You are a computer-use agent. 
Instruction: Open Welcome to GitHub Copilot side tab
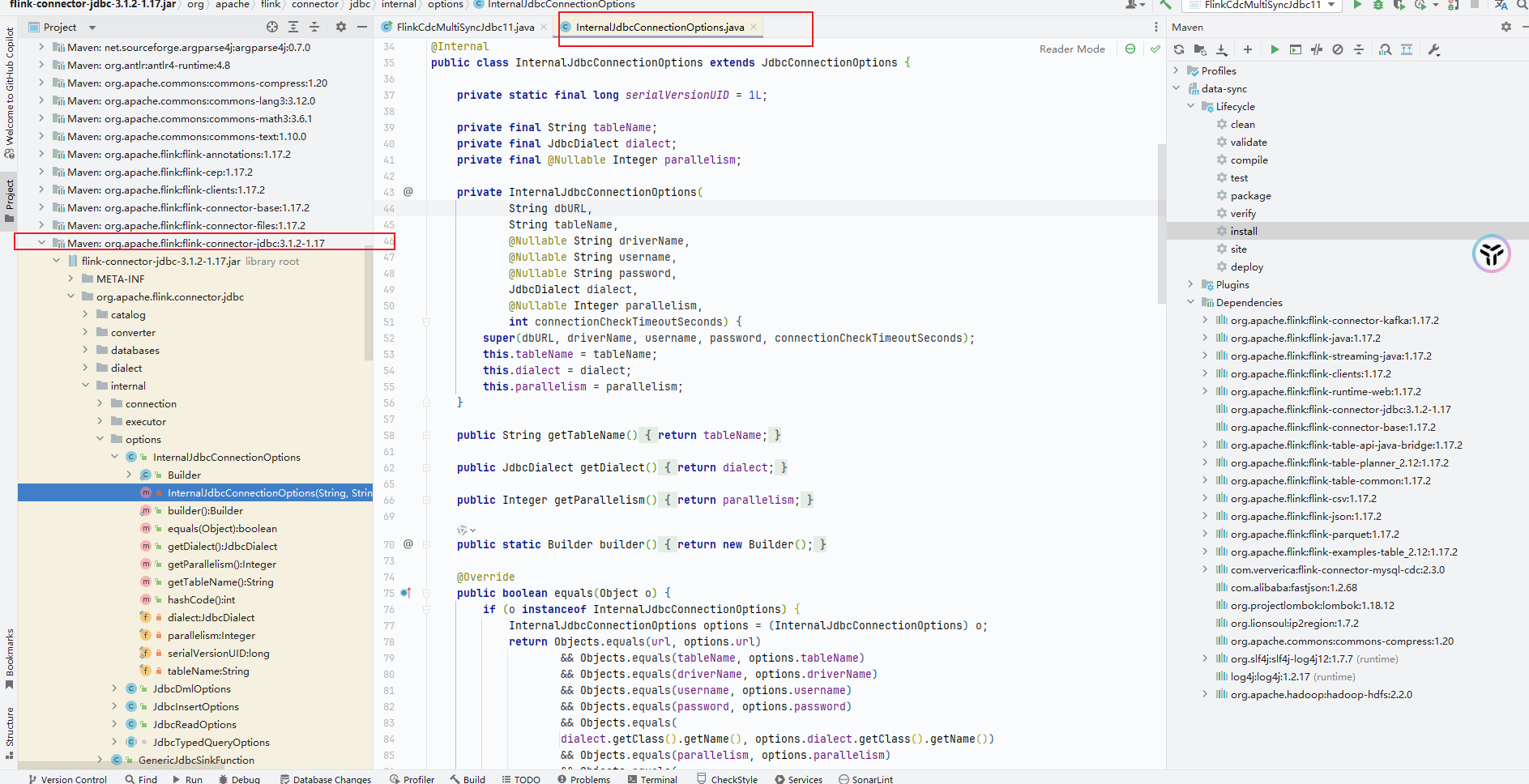pyautogui.click(x=10, y=92)
